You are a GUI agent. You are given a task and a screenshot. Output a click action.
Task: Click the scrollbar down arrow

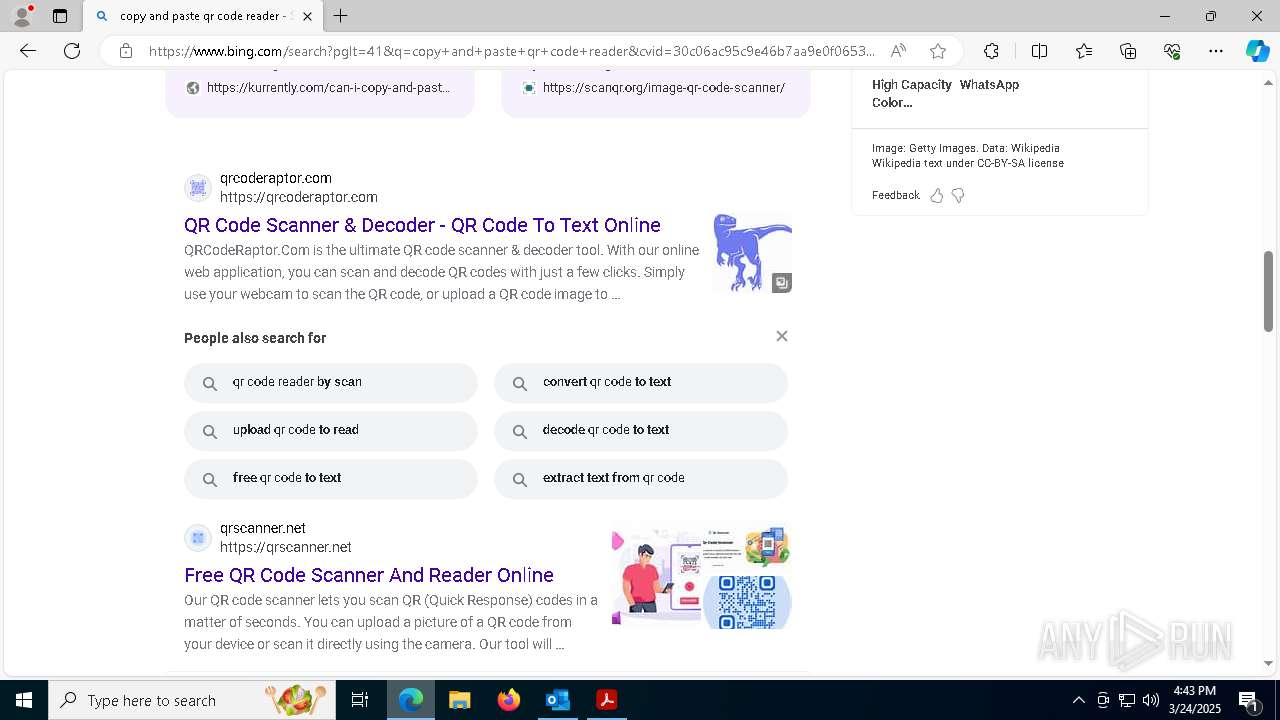tap(1268, 663)
